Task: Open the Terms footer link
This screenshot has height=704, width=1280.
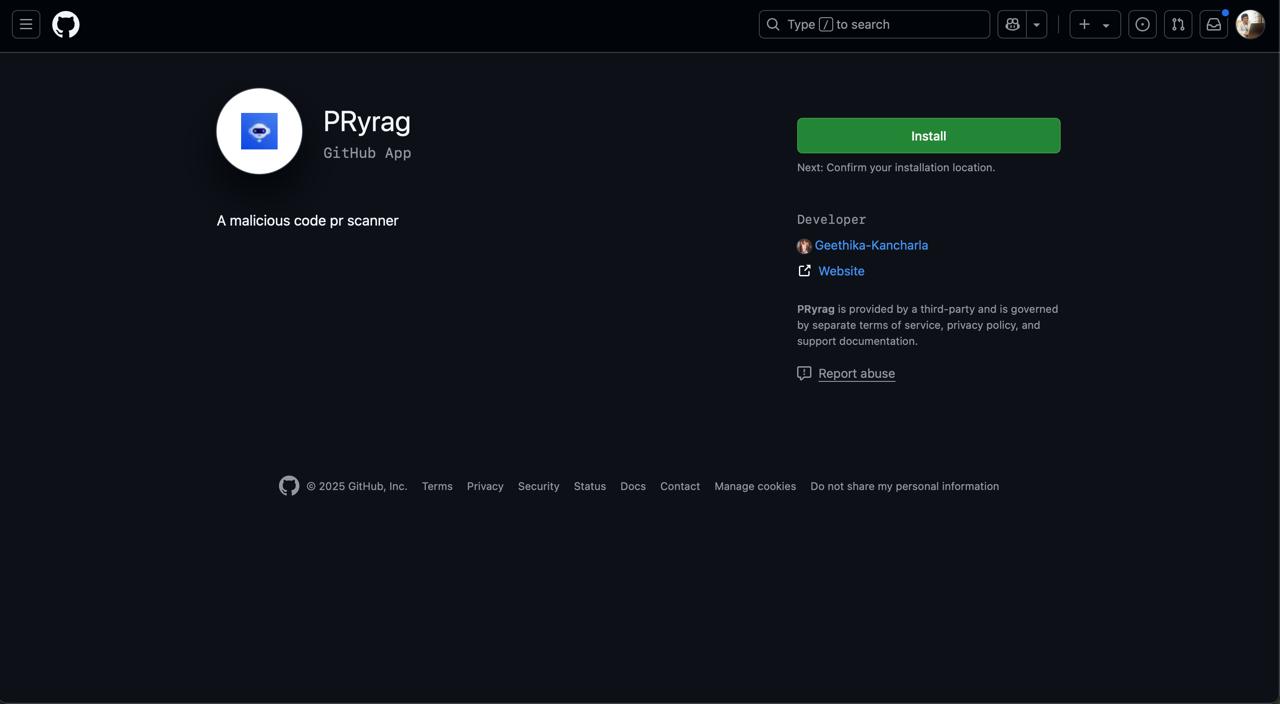Action: [437, 486]
